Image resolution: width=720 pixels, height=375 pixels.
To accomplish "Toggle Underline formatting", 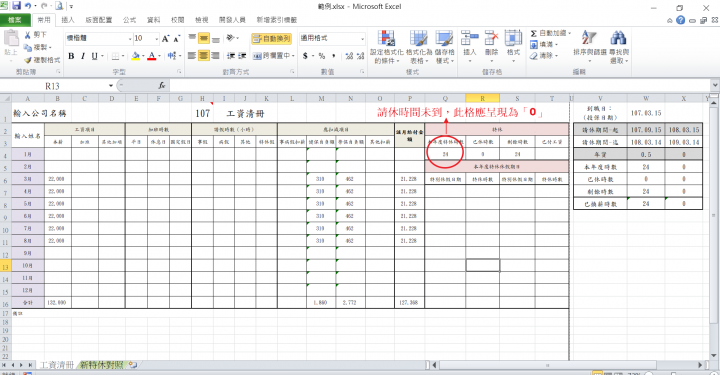I will coord(94,56).
